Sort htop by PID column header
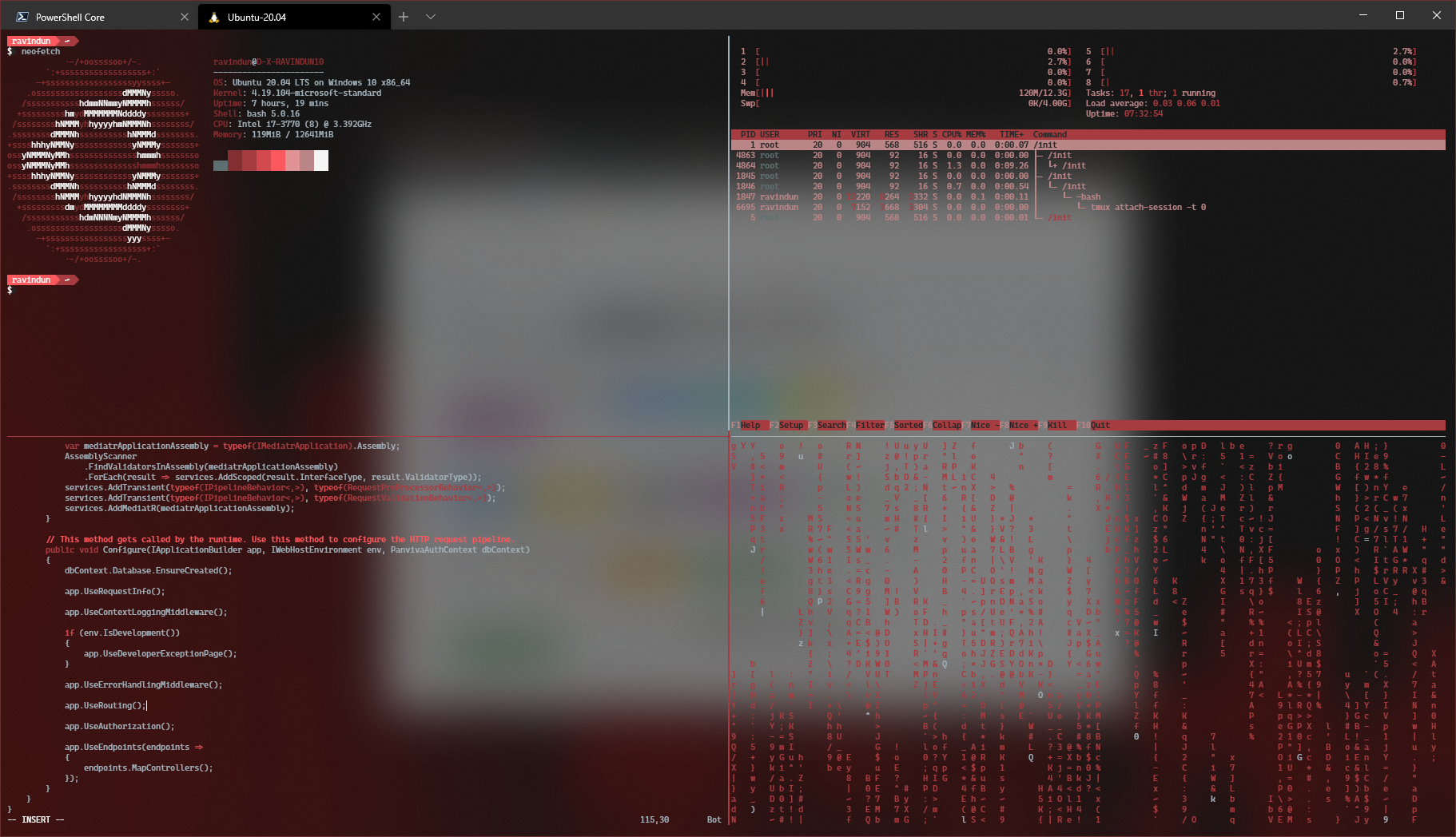The image size is (1456, 837). (x=748, y=134)
